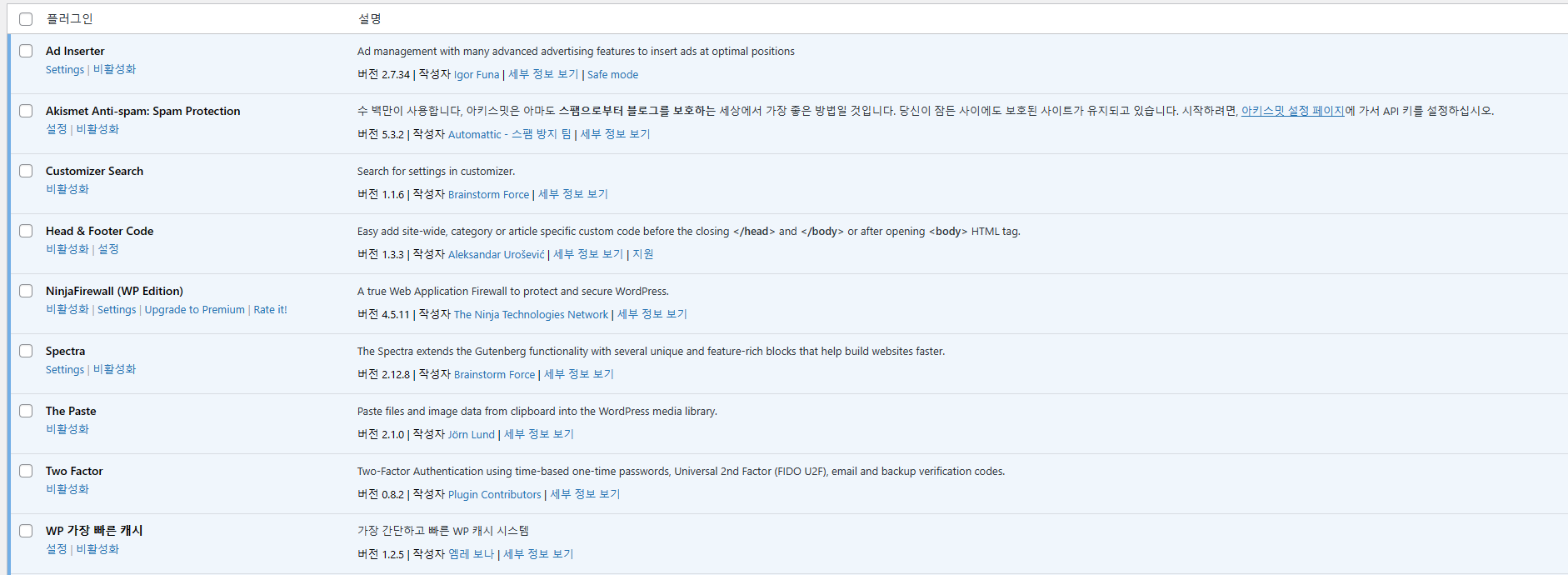The image size is (1568, 575).
Task: View NinjaFirewall 세부 정보 보기 details
Action: [652, 315]
